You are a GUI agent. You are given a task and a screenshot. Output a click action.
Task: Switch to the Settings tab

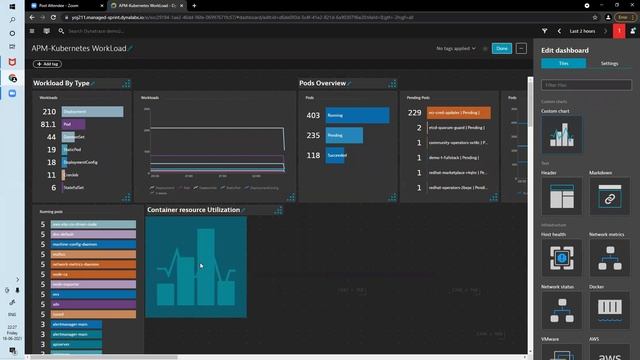point(609,63)
